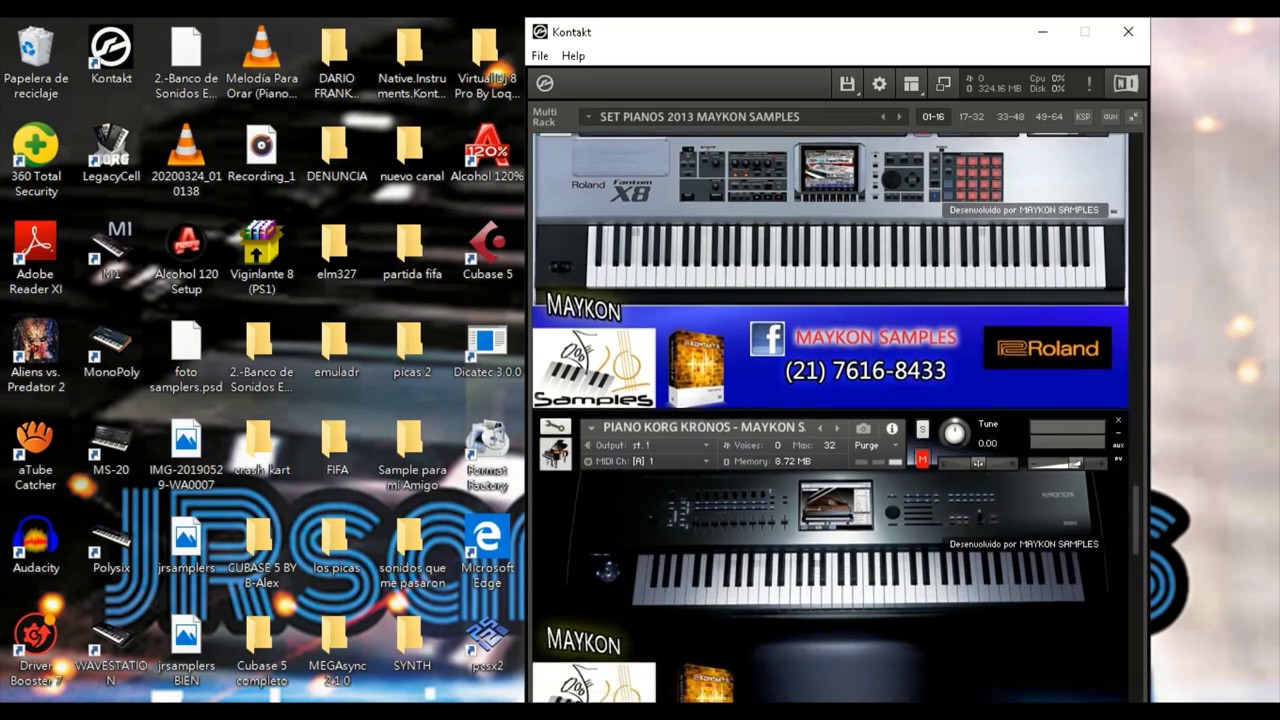This screenshot has height=720, width=1280.
Task: Switch to rack page 01-16
Action: 933,117
